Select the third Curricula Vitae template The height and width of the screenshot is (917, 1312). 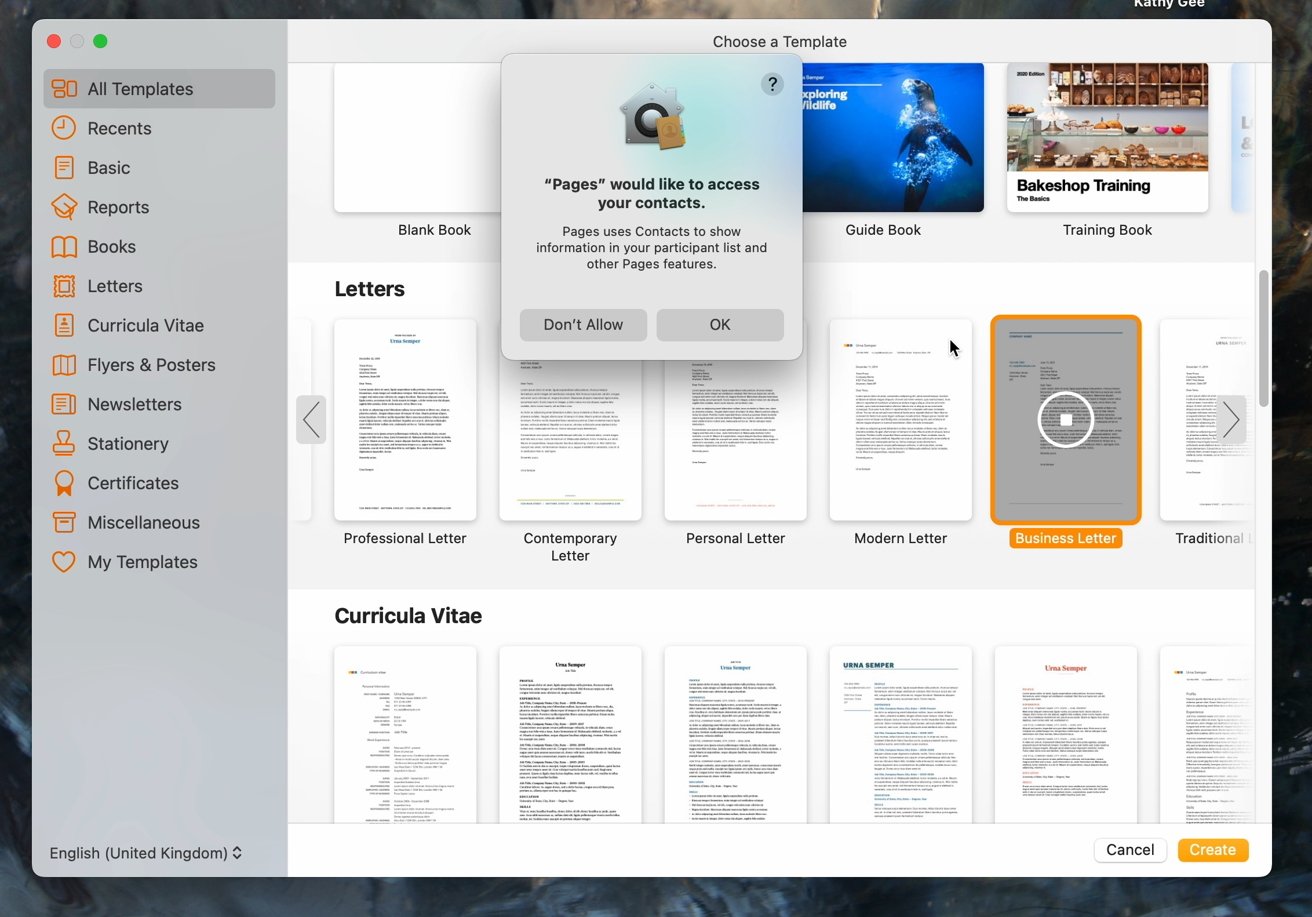pyautogui.click(x=735, y=735)
